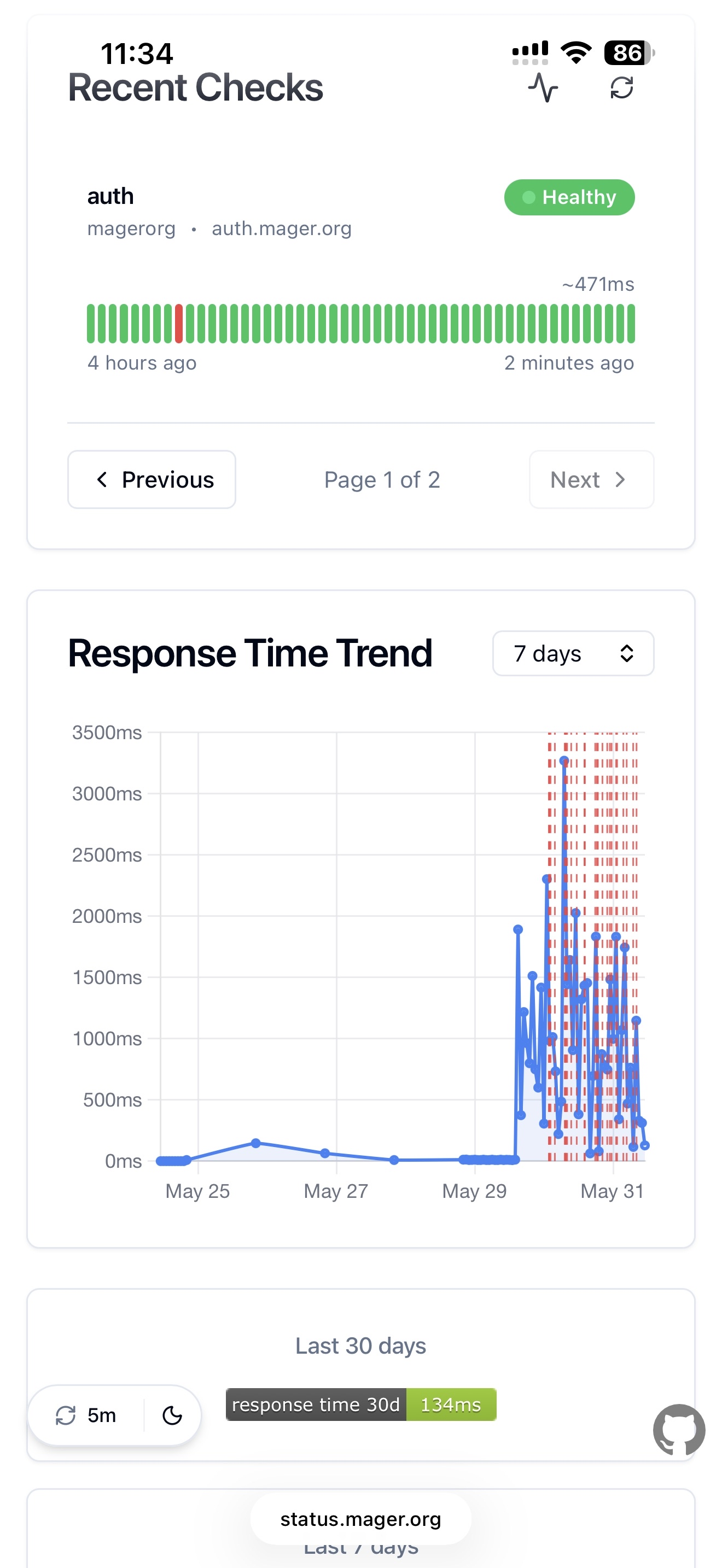Click the 5m auto-refresh interval control
The height and width of the screenshot is (1568, 722).
coord(85,1415)
